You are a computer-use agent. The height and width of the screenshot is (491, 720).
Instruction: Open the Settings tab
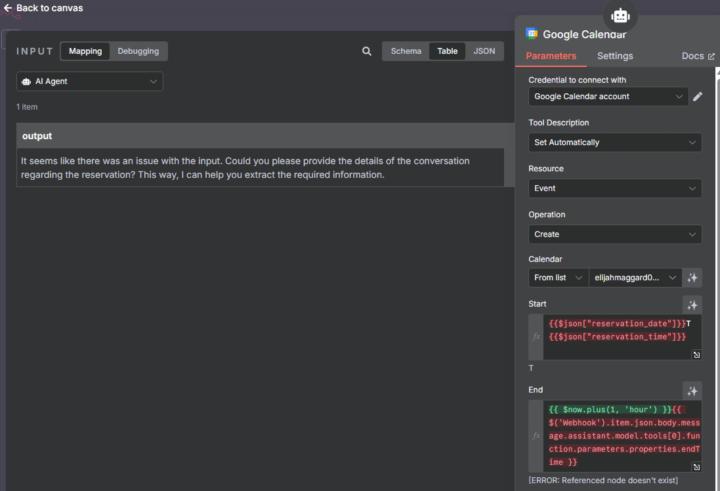tap(615, 56)
